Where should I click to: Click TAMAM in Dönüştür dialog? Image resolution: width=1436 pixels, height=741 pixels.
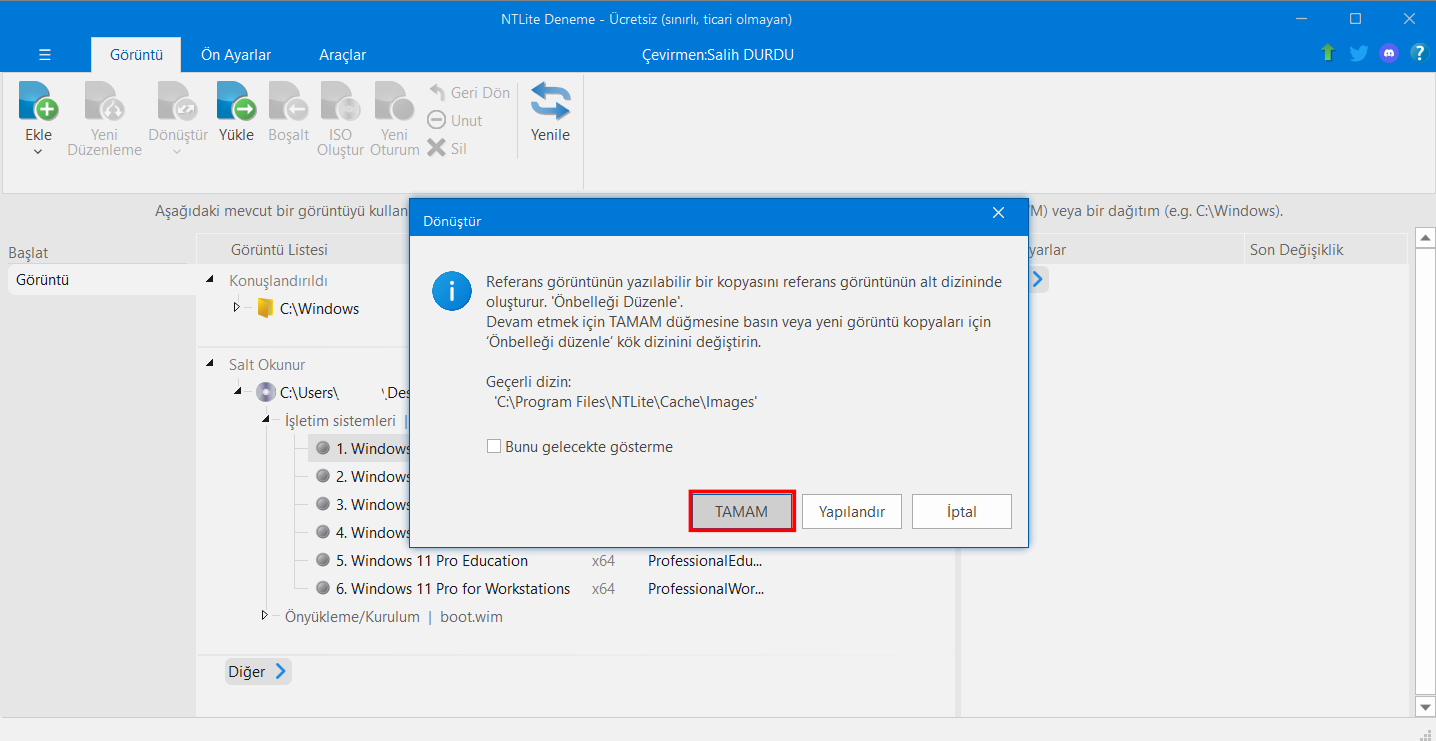pos(742,511)
